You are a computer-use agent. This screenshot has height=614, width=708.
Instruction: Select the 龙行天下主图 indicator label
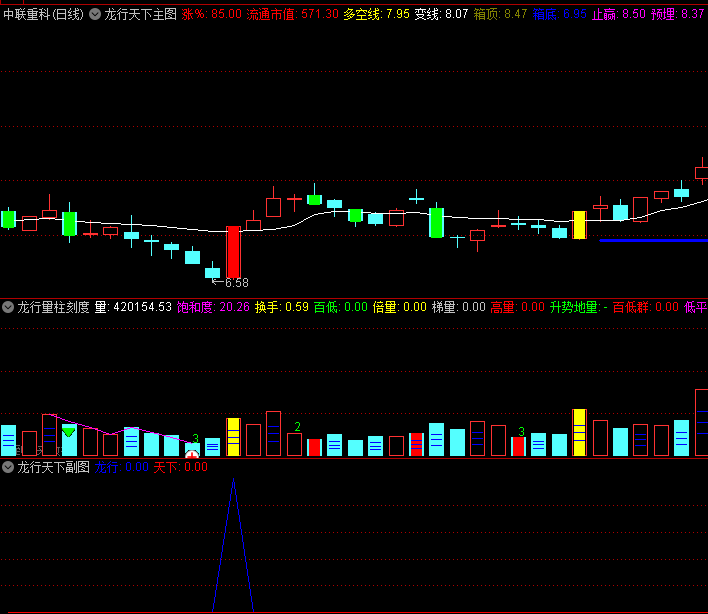pos(140,14)
